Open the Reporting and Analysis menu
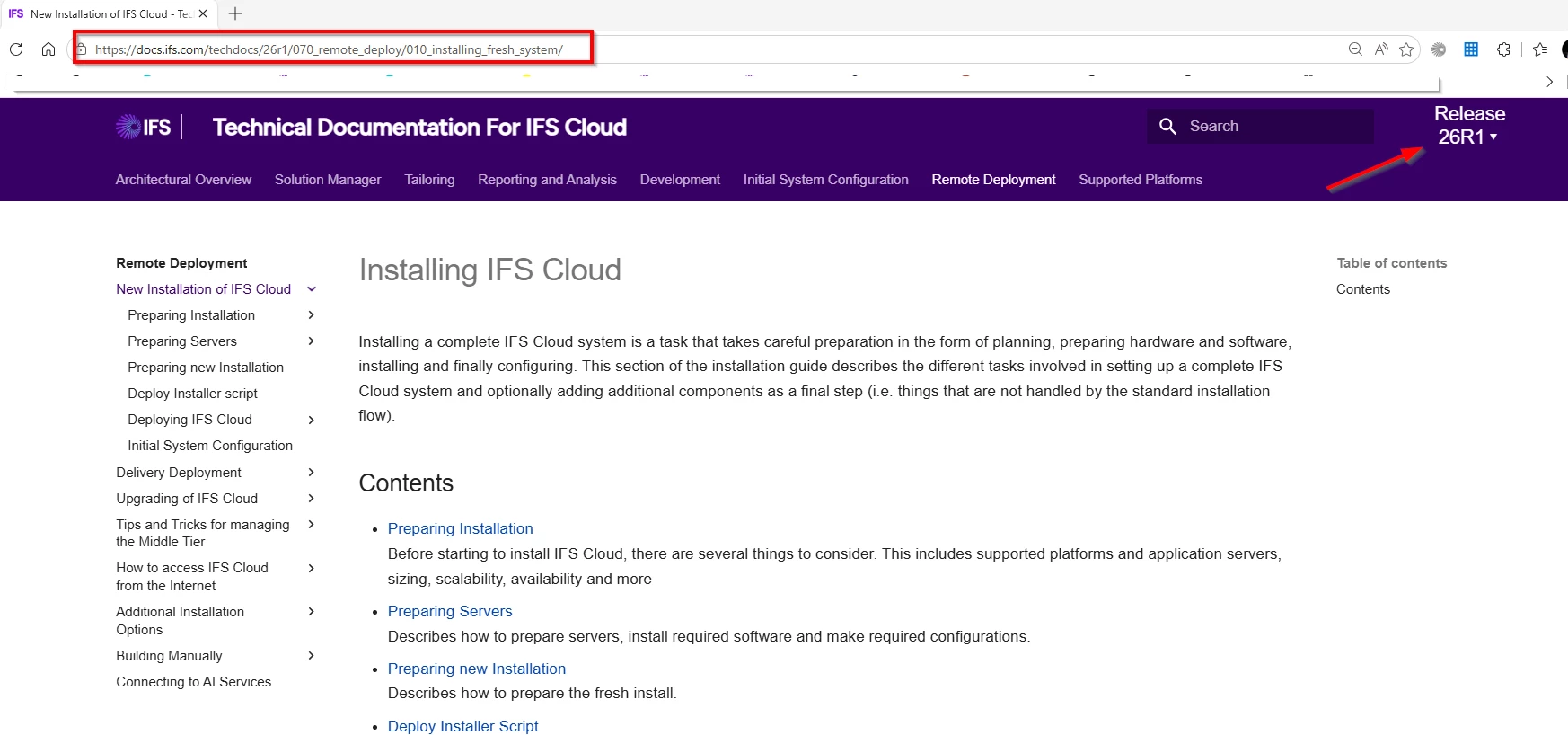 (547, 180)
